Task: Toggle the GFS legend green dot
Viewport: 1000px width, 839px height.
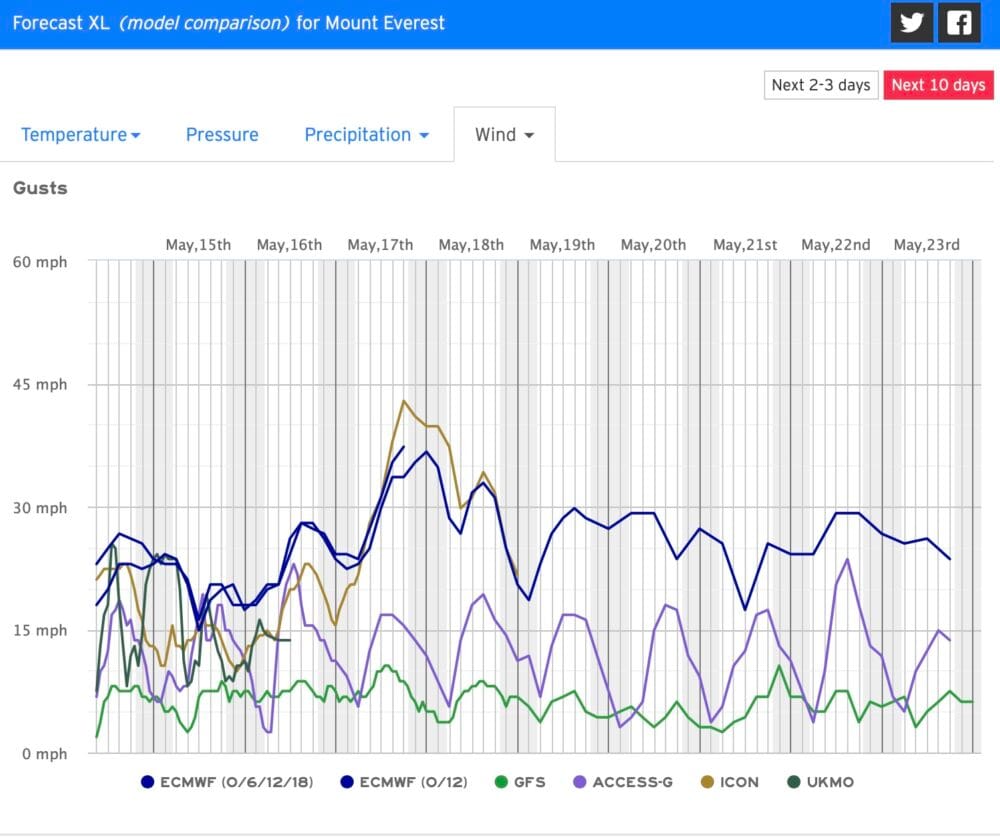Action: [503, 782]
